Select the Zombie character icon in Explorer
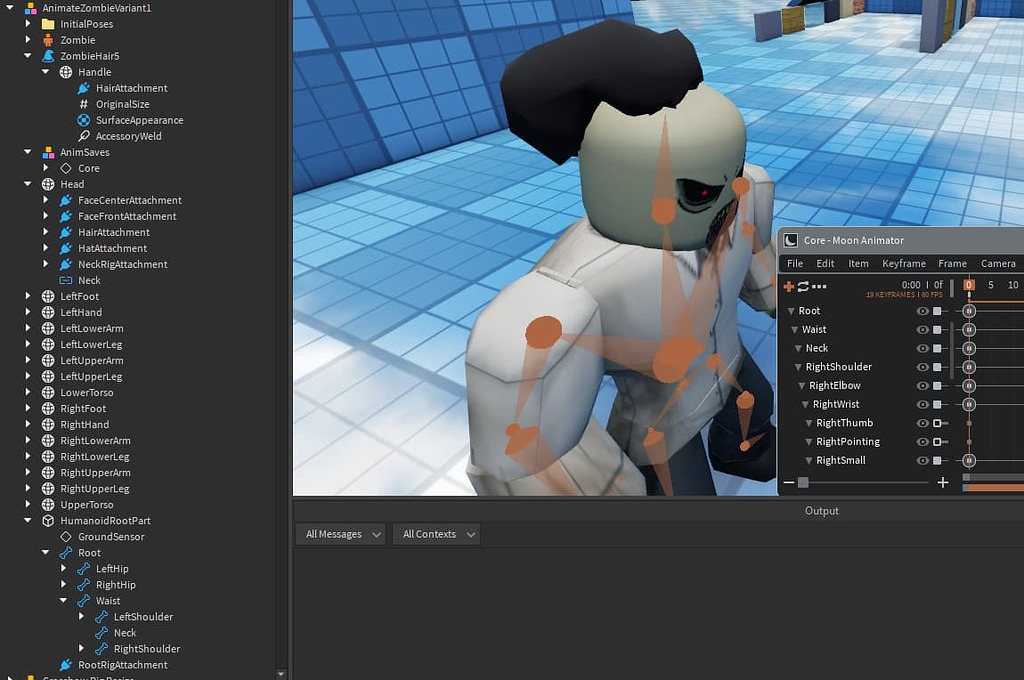The height and width of the screenshot is (680, 1024). pos(48,40)
